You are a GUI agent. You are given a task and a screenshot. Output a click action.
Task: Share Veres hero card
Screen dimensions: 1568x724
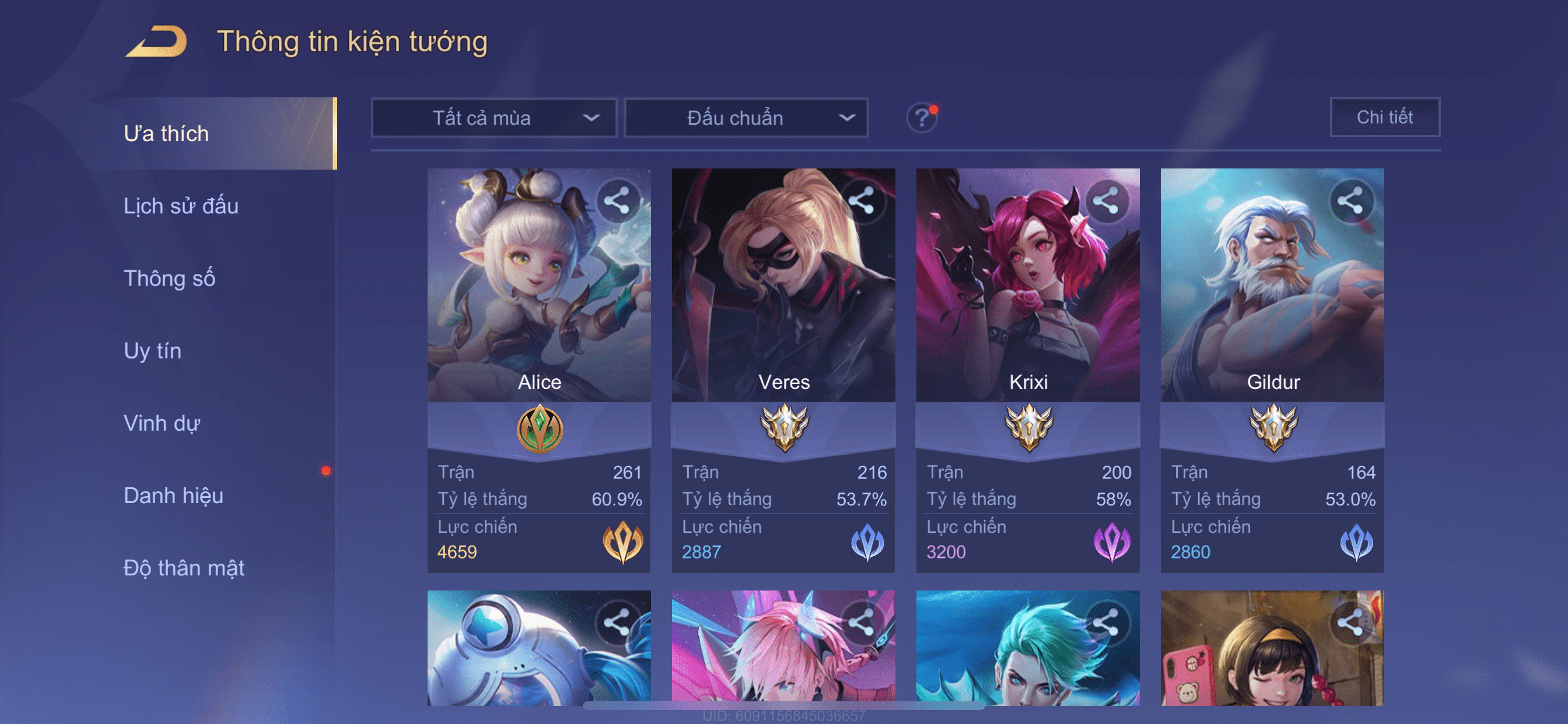pyautogui.click(x=862, y=201)
